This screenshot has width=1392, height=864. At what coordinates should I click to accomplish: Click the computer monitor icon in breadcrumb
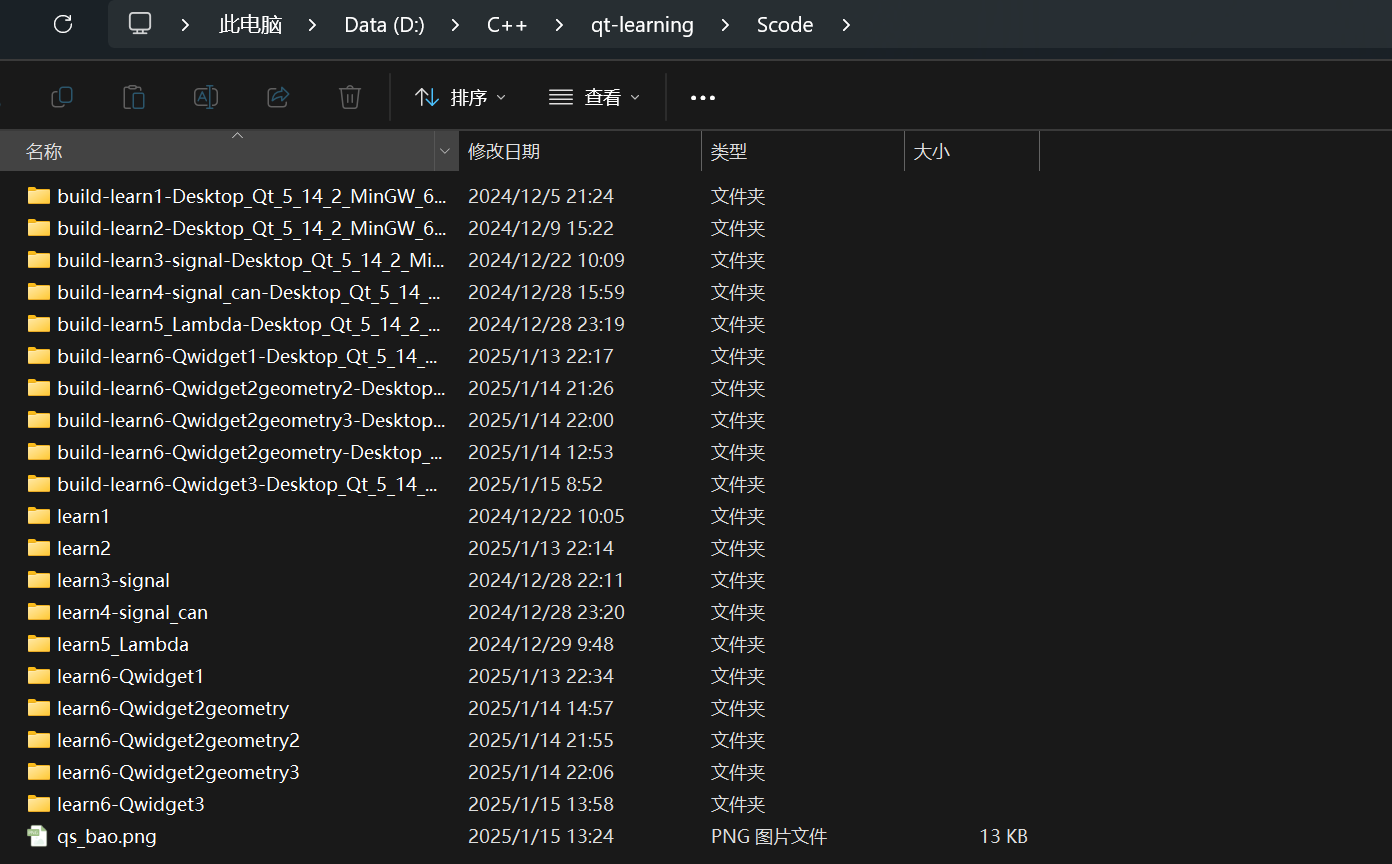point(140,25)
